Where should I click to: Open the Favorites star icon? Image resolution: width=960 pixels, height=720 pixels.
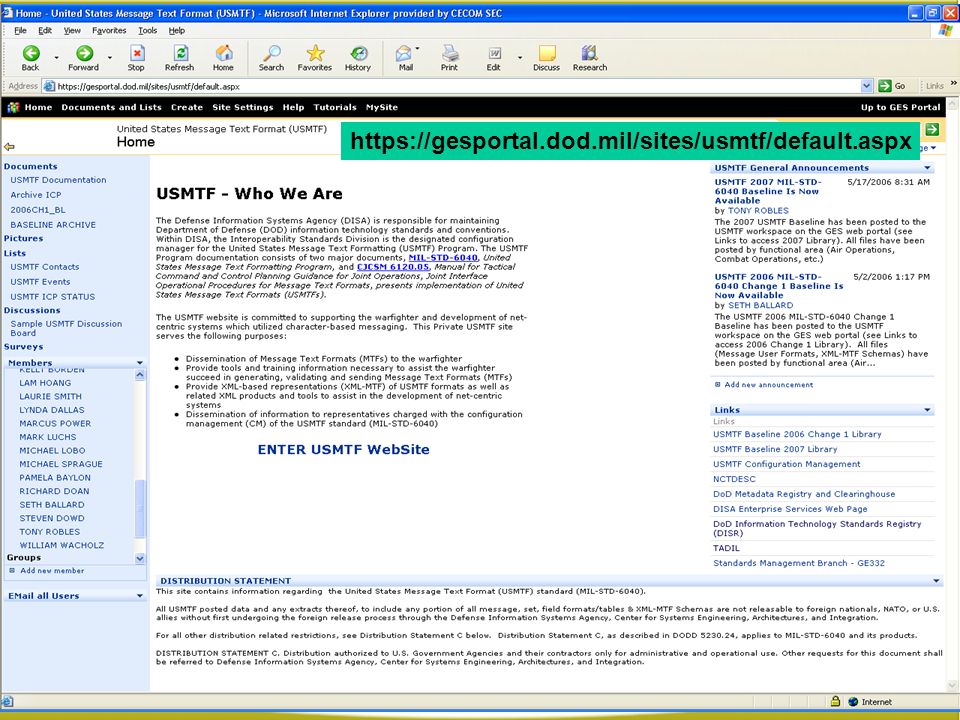(315, 53)
